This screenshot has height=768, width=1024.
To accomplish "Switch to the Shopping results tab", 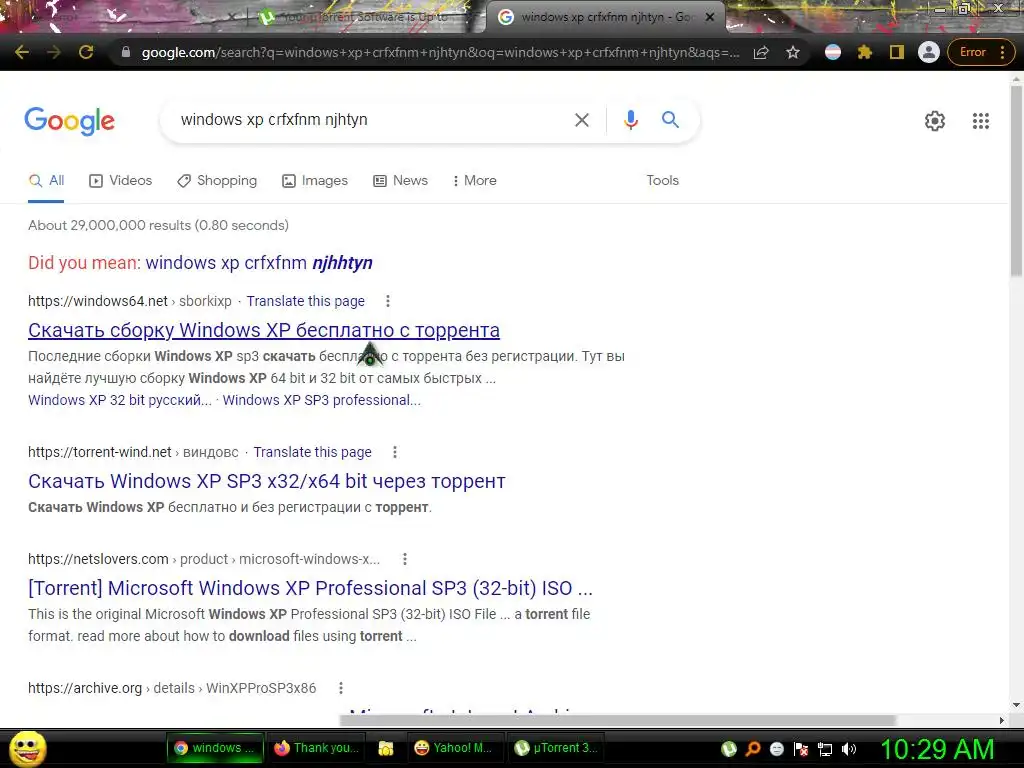I will (x=217, y=181).
